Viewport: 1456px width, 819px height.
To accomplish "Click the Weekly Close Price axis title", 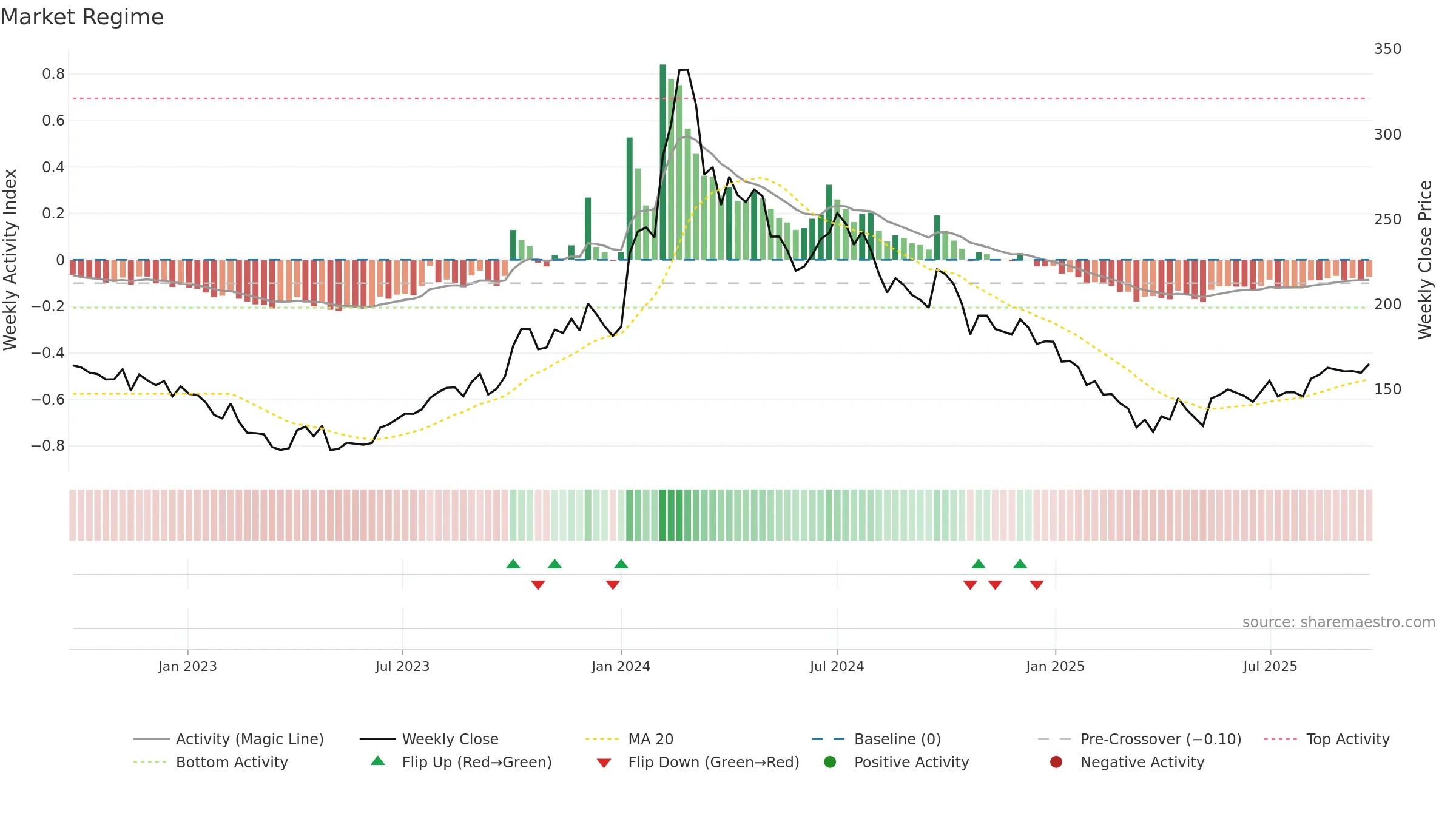I will point(1425,260).
